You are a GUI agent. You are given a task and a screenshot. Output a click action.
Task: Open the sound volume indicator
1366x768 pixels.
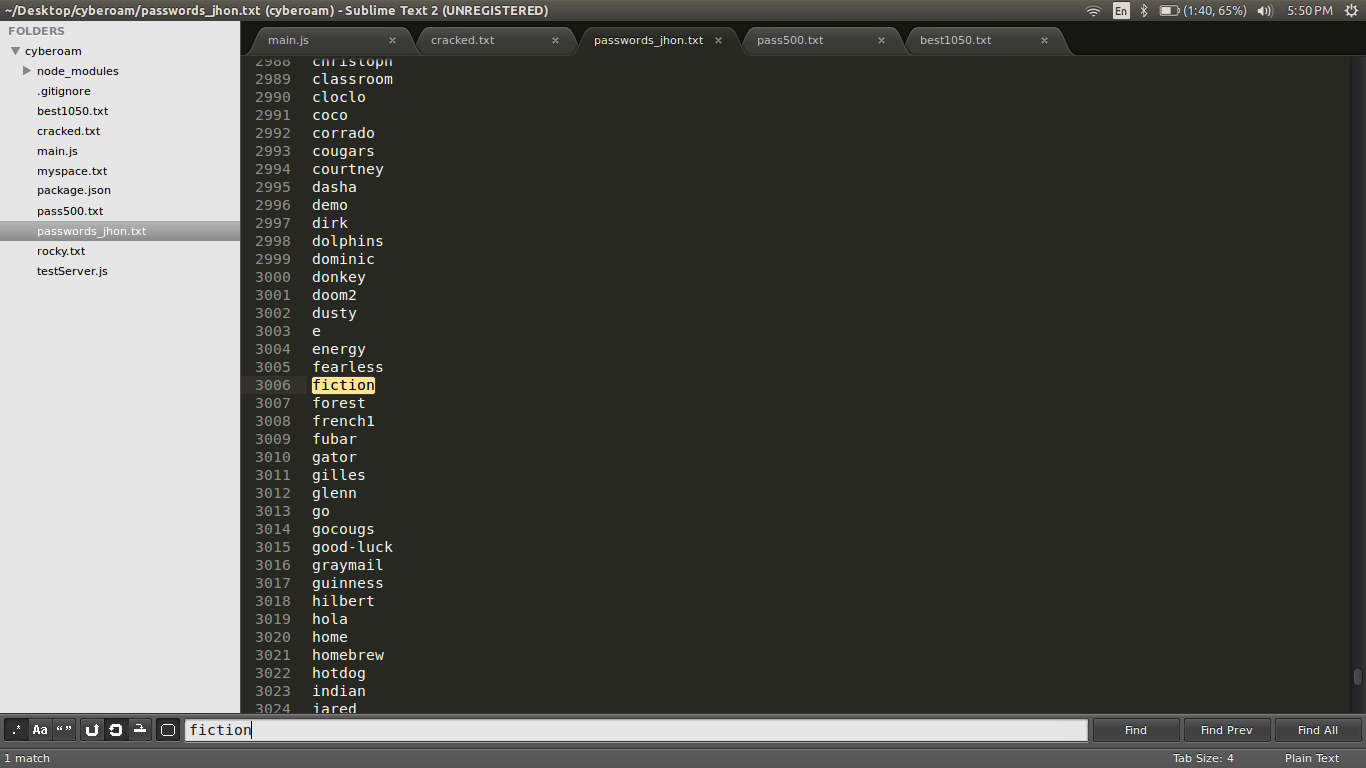pos(1265,11)
